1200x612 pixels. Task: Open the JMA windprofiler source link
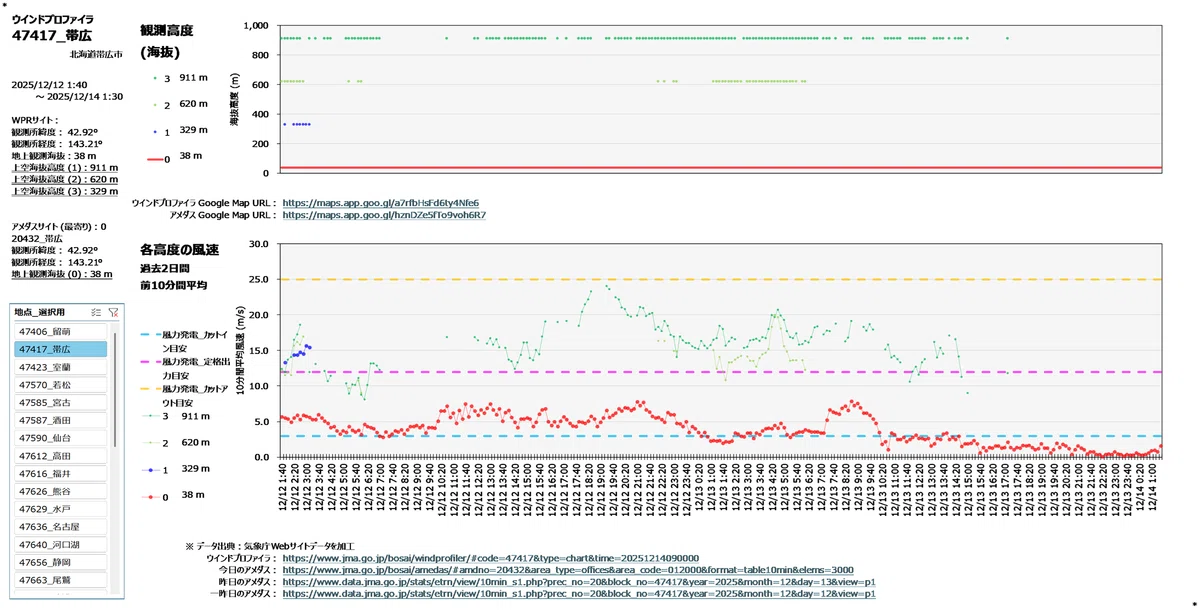coord(491,558)
